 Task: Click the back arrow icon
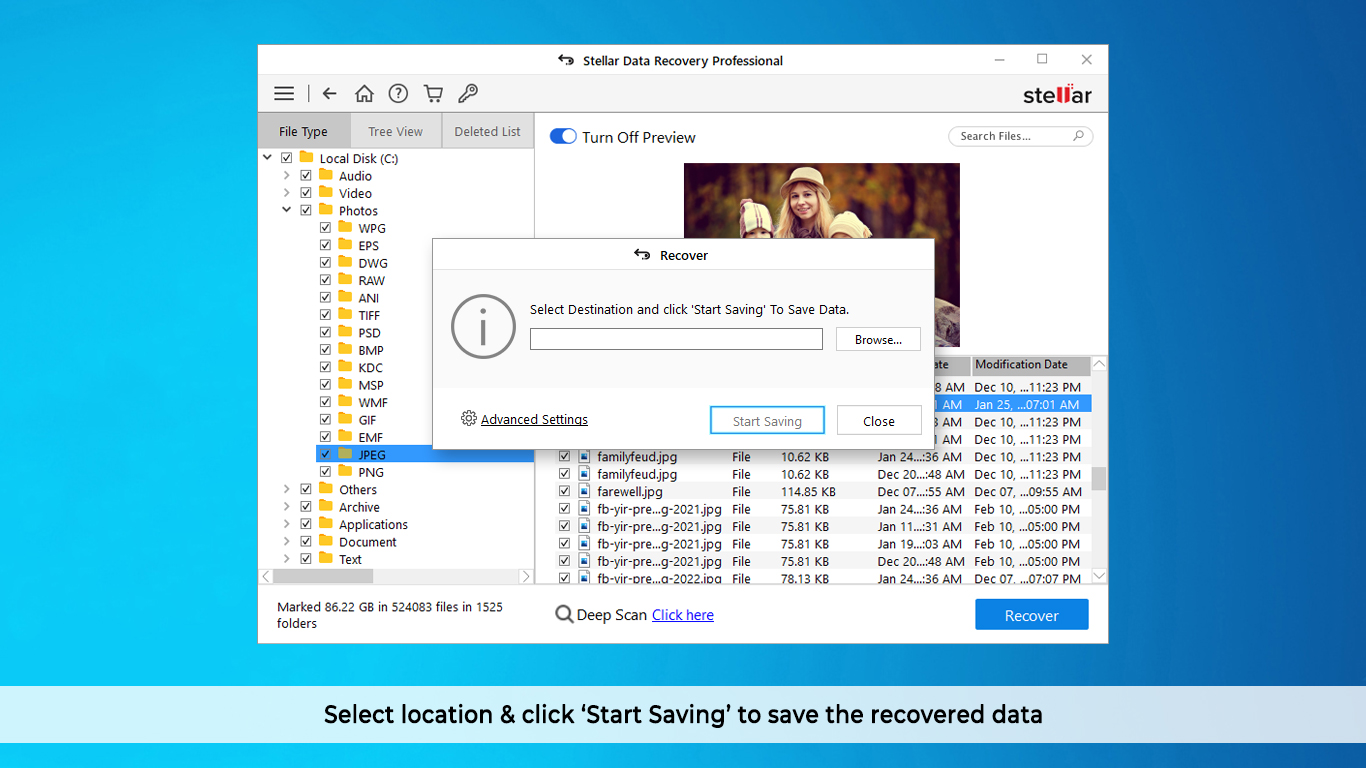click(329, 94)
